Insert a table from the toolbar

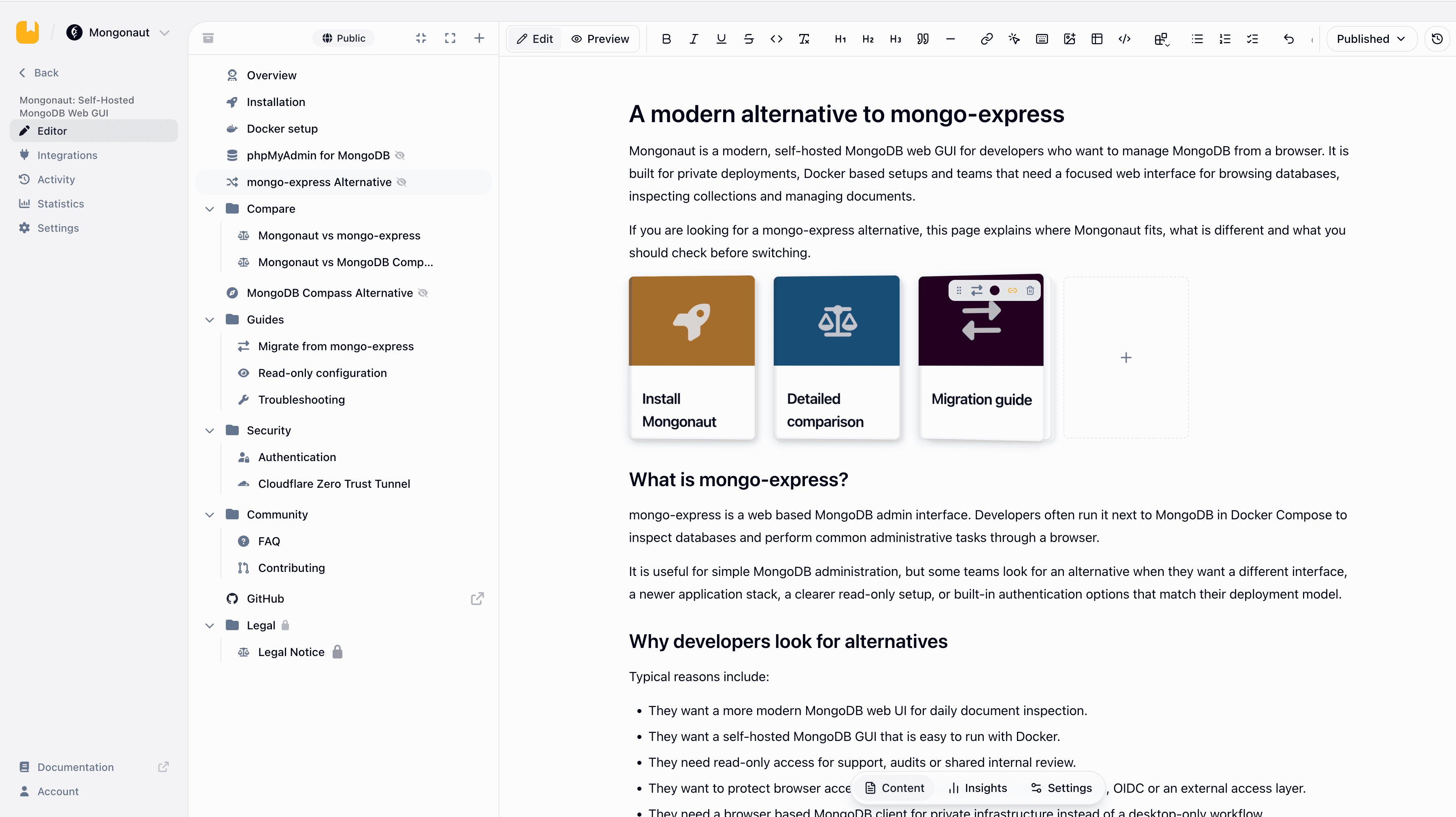click(1097, 38)
